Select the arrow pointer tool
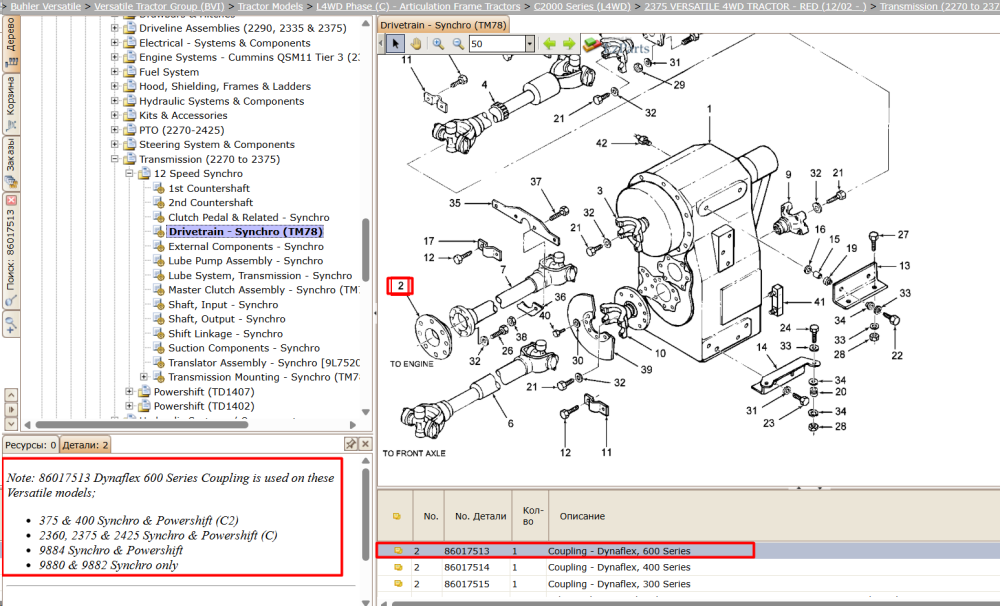The width and height of the screenshot is (1000, 606). pyautogui.click(x=395, y=43)
